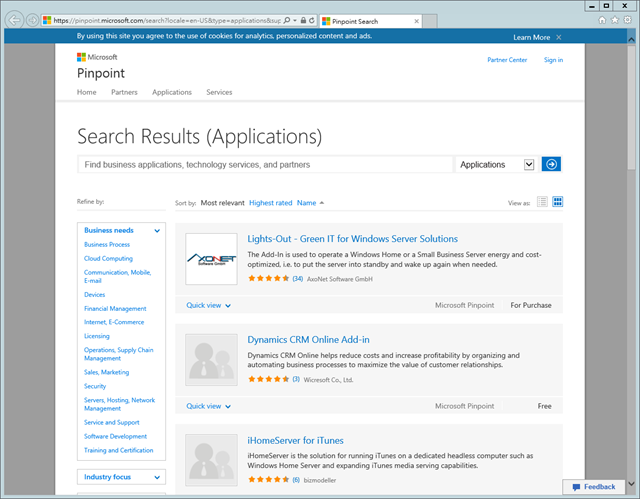Filter by Internet, E-Commerce
This screenshot has height=499, width=640.
[114, 322]
